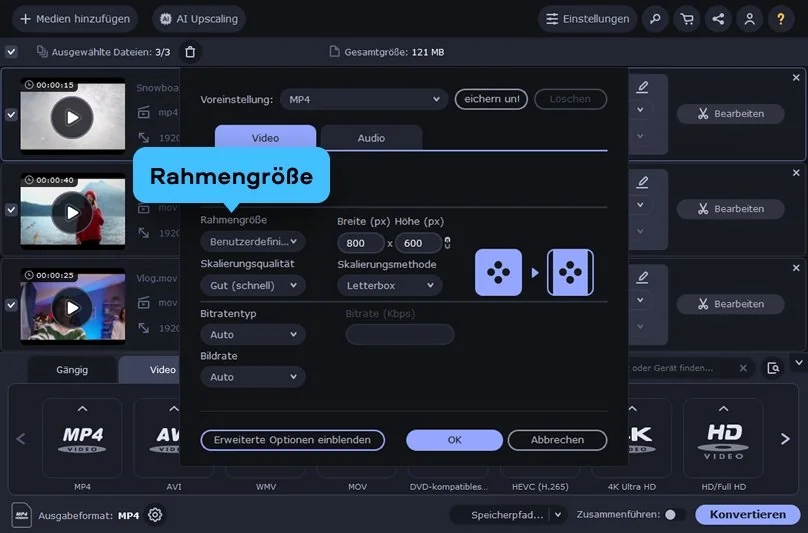
Task: Uncheck the 00:00:15 video checkbox
Action: click(11, 114)
